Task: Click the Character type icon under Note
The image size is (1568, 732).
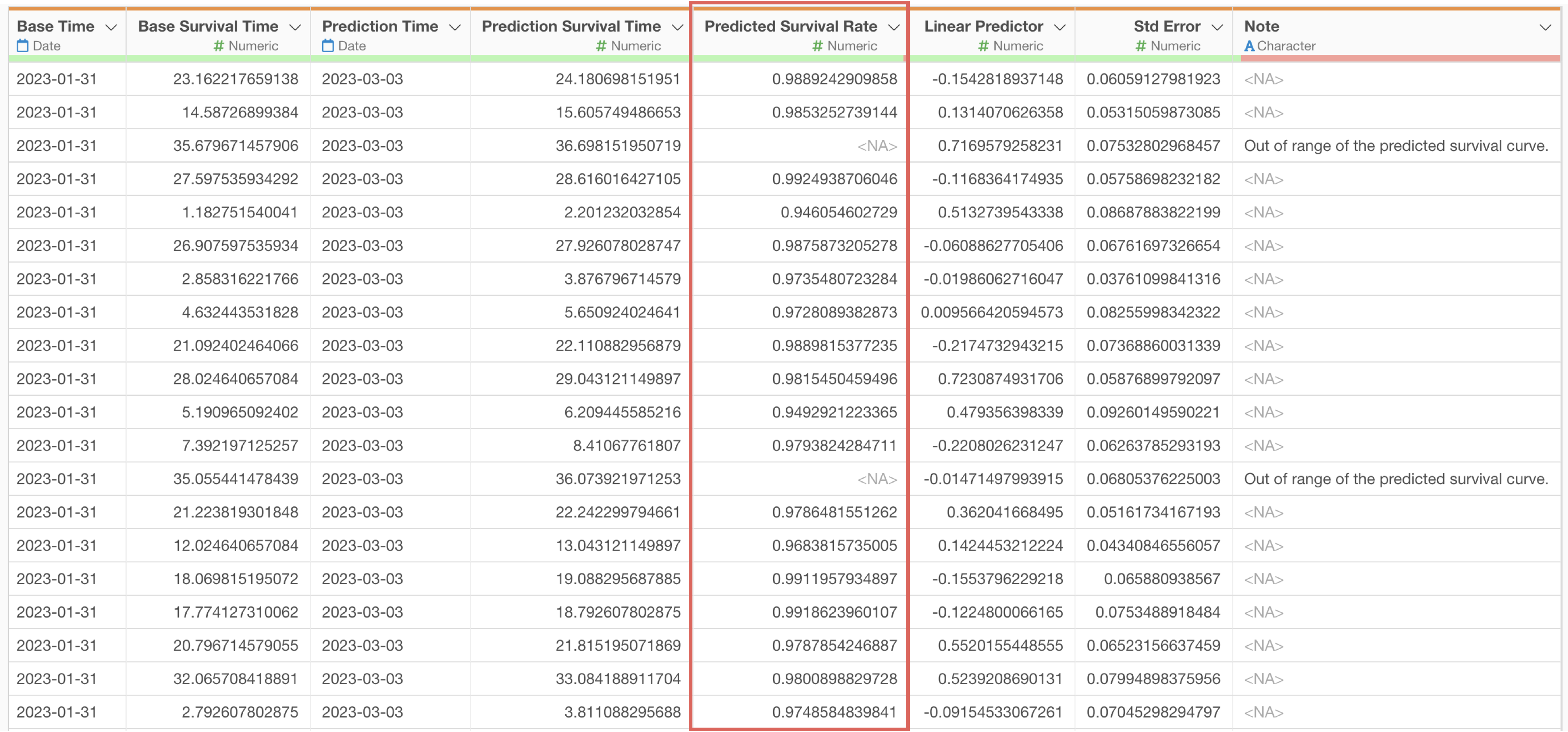Action: pyautogui.click(x=1250, y=46)
